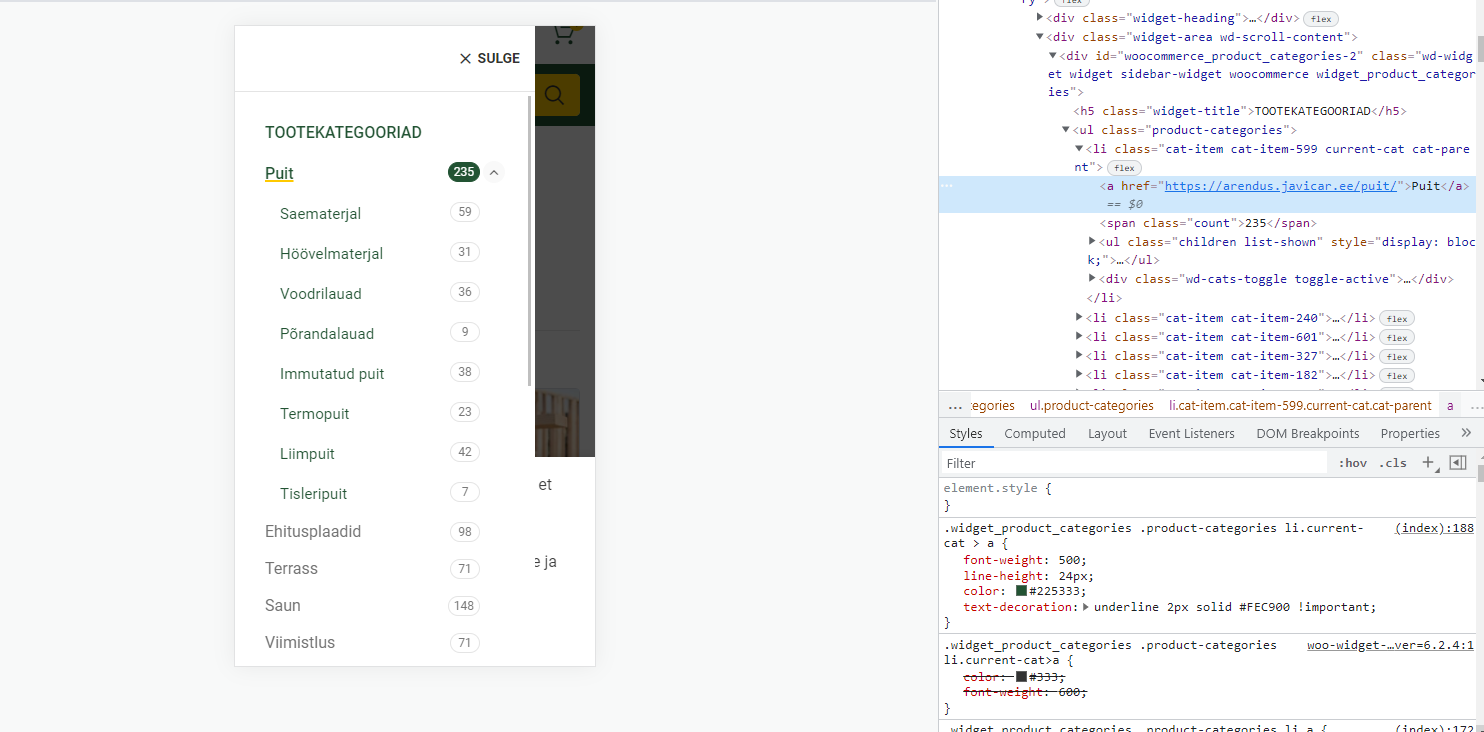Select the span class count DOM row
1484x732 pixels.
click(1208, 224)
